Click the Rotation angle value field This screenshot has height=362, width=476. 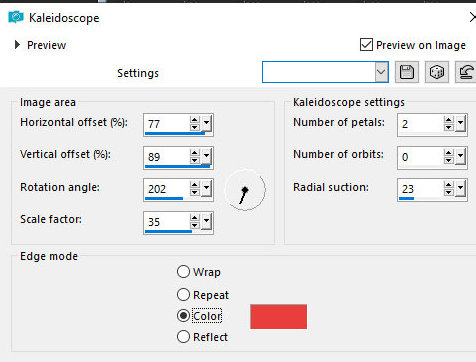click(x=167, y=189)
